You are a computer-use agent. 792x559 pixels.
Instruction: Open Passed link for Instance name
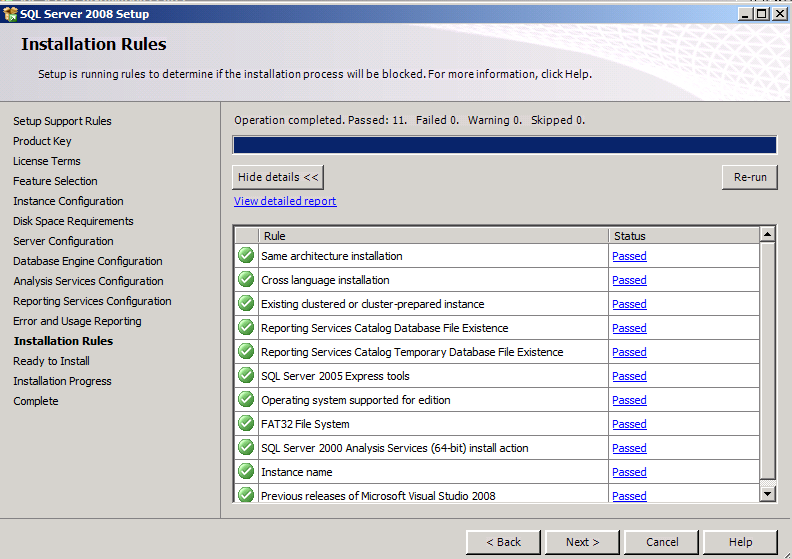629,472
